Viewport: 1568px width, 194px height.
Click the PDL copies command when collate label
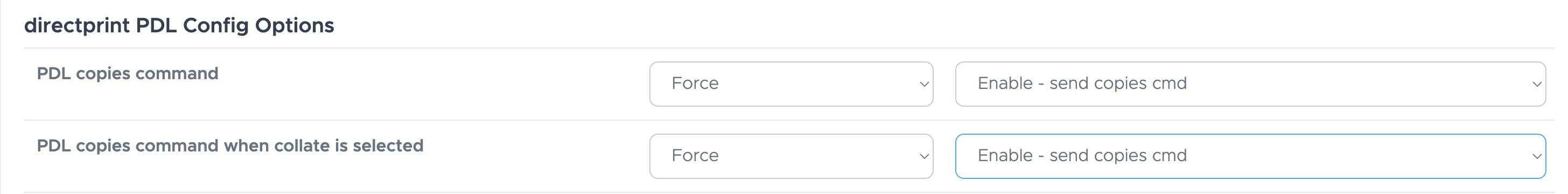coord(230,145)
